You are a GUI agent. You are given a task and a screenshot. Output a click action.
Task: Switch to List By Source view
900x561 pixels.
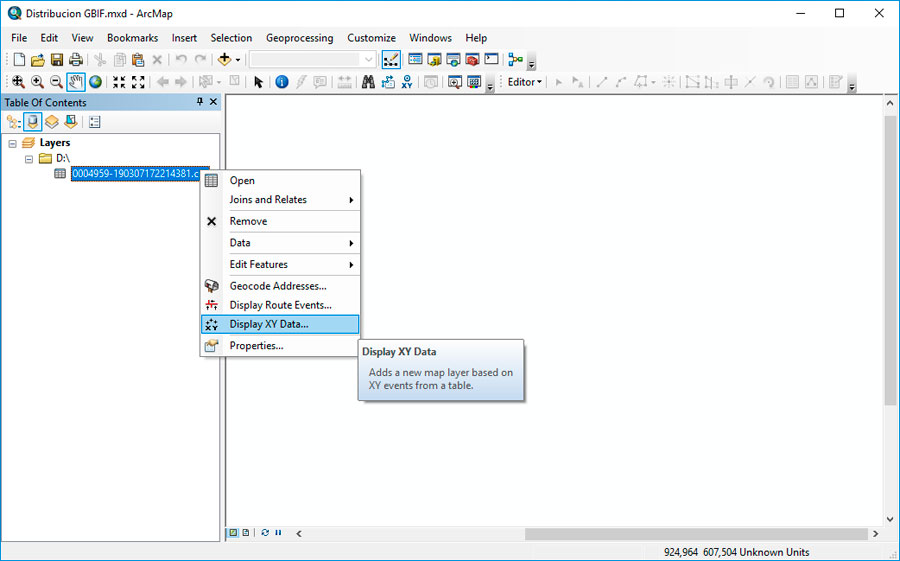pos(33,122)
